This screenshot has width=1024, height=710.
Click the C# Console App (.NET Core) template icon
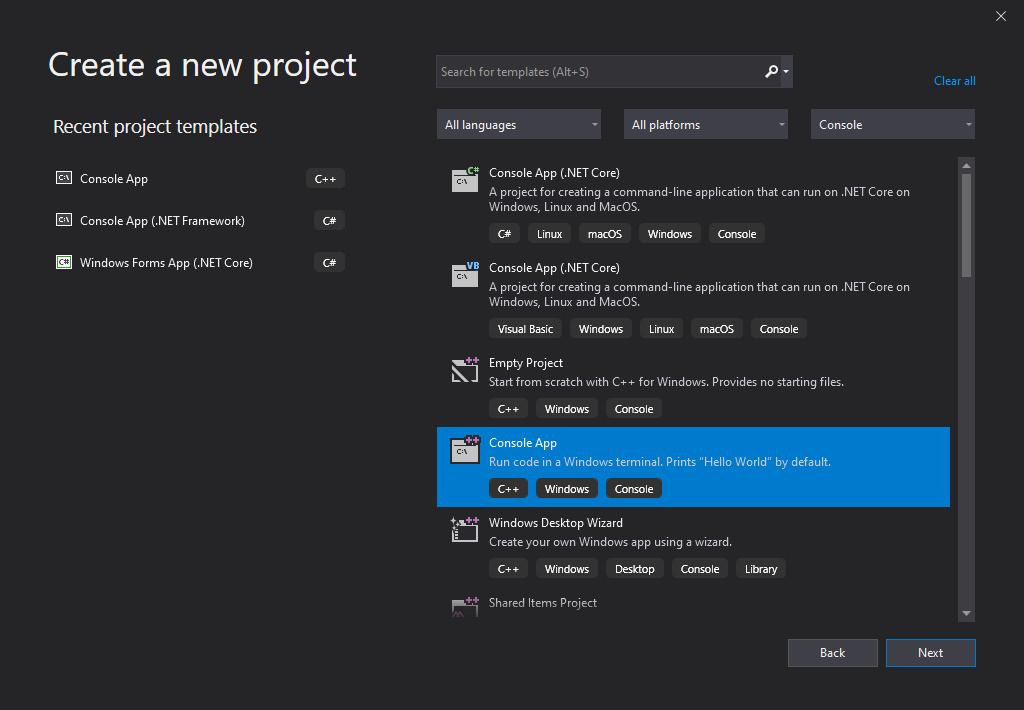click(465, 179)
